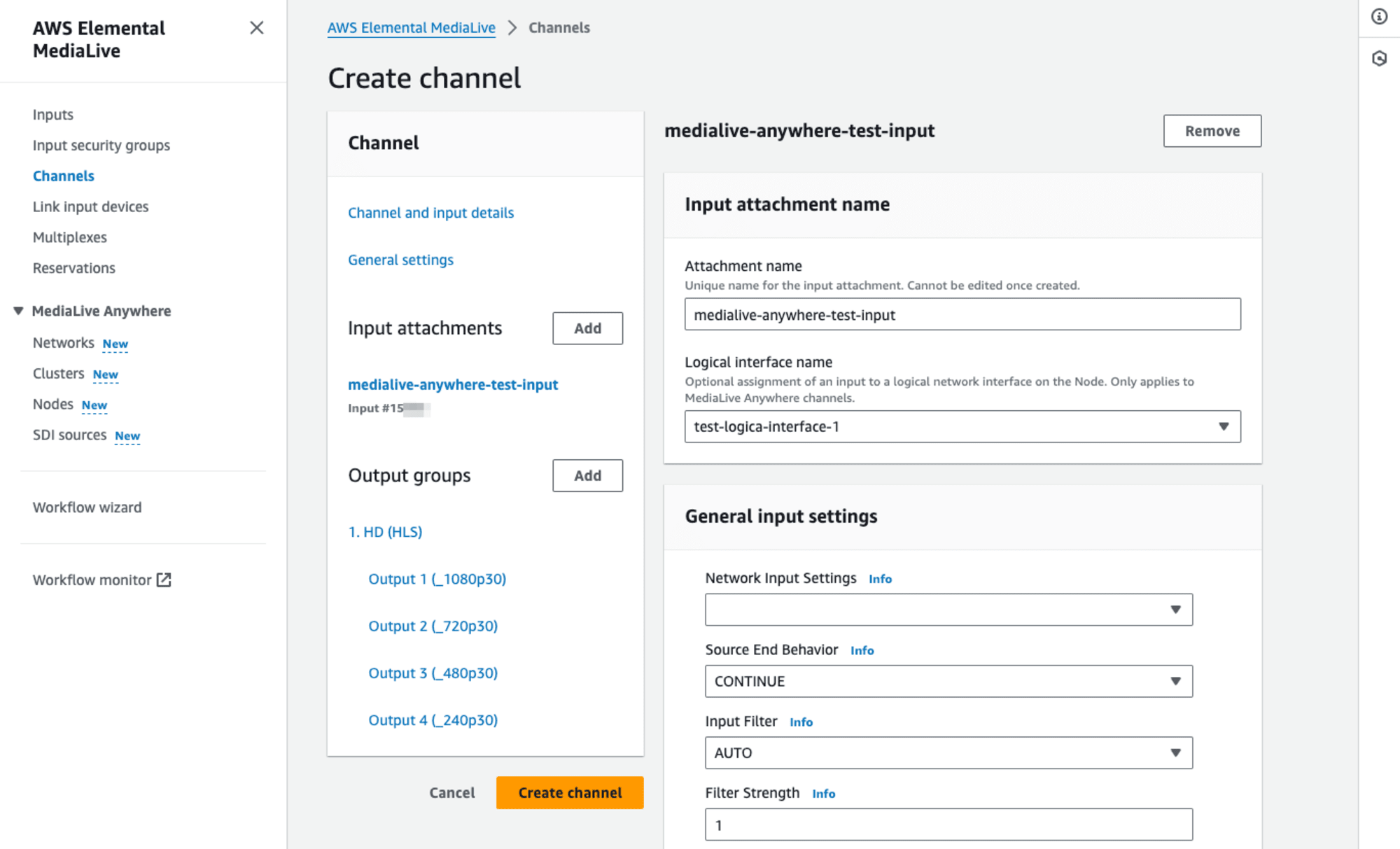Open Output 4 (_240p30)
The width and height of the screenshot is (1400, 849).
point(433,720)
